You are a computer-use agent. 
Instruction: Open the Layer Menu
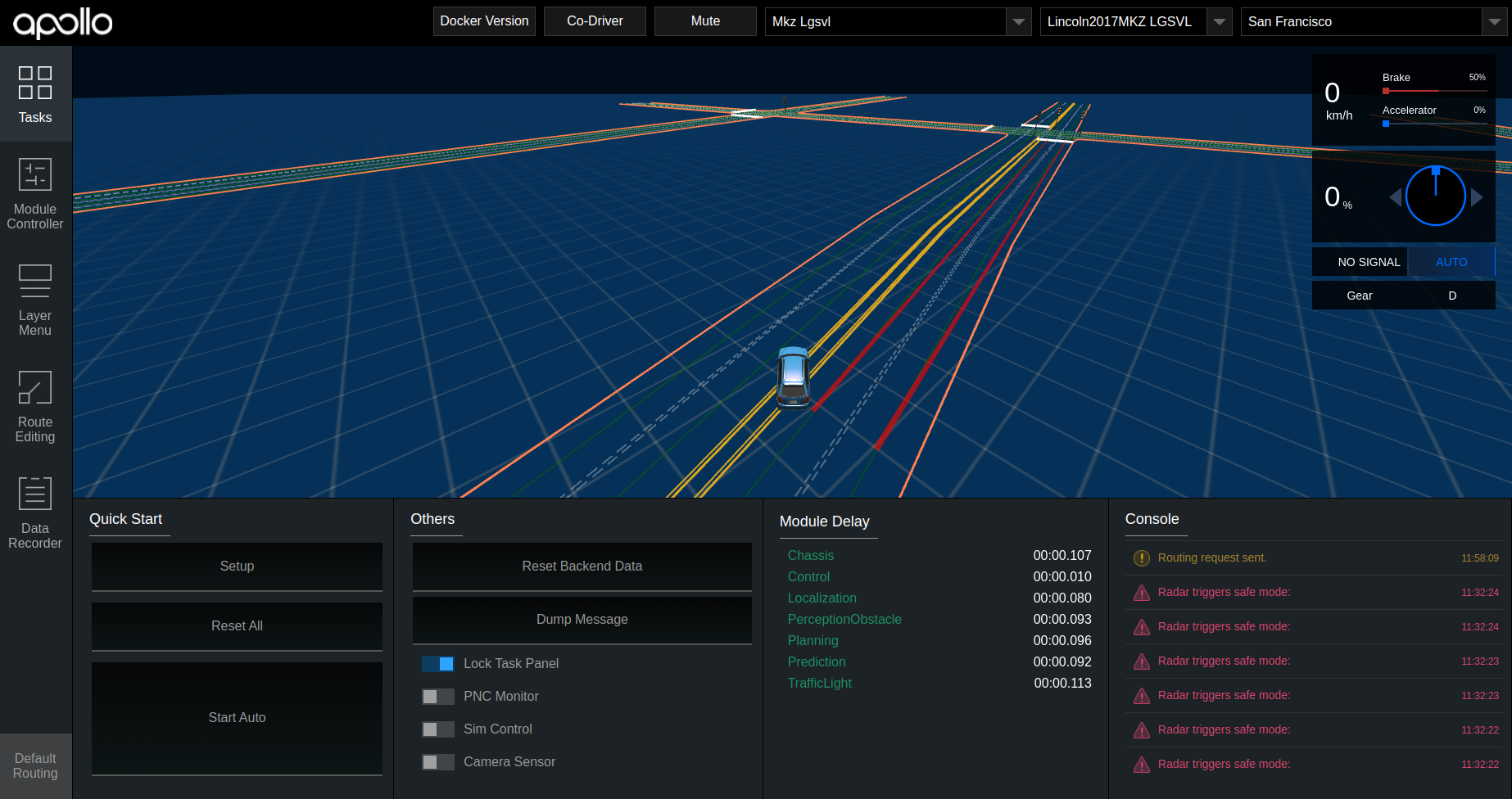point(35,301)
